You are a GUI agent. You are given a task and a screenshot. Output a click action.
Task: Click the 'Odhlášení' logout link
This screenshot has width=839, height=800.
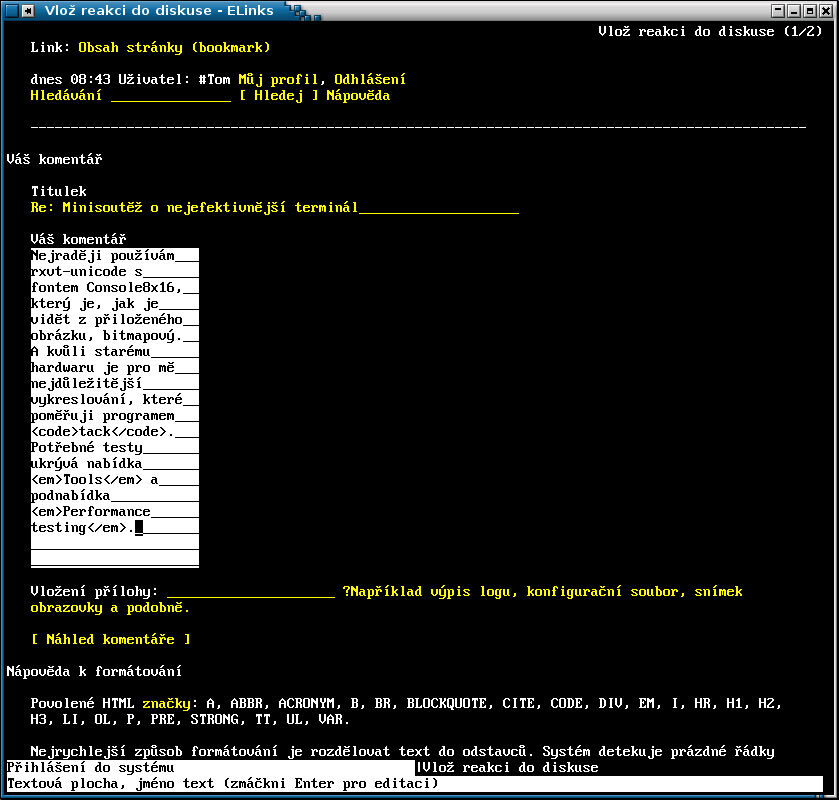(370, 80)
